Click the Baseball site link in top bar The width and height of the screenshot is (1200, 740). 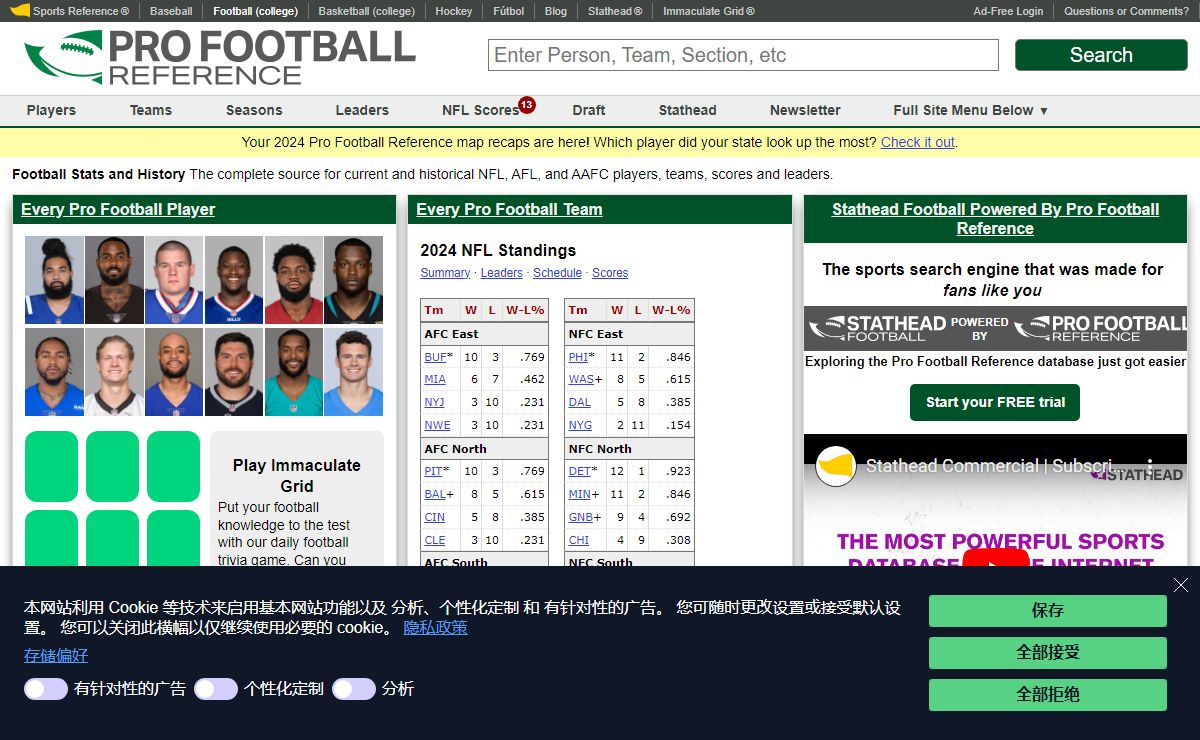tap(171, 11)
